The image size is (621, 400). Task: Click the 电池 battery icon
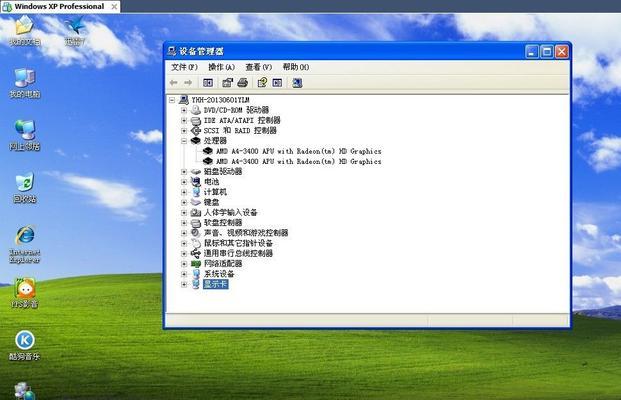point(196,182)
